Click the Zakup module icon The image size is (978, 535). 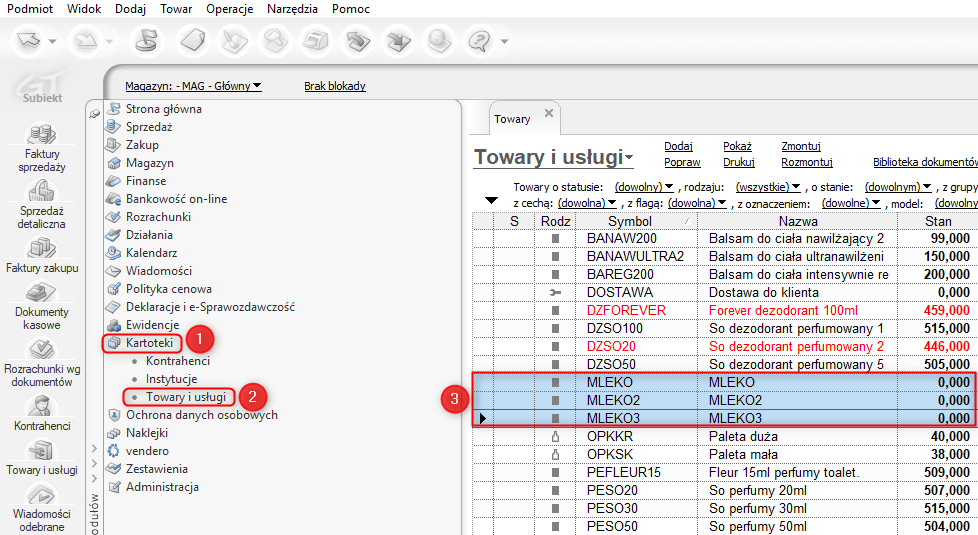point(113,145)
